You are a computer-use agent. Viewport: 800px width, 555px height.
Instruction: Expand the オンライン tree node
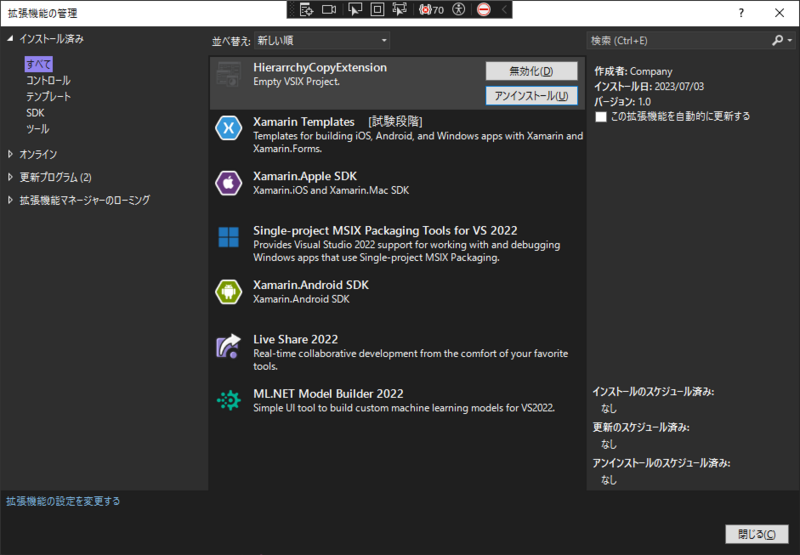click(10, 154)
